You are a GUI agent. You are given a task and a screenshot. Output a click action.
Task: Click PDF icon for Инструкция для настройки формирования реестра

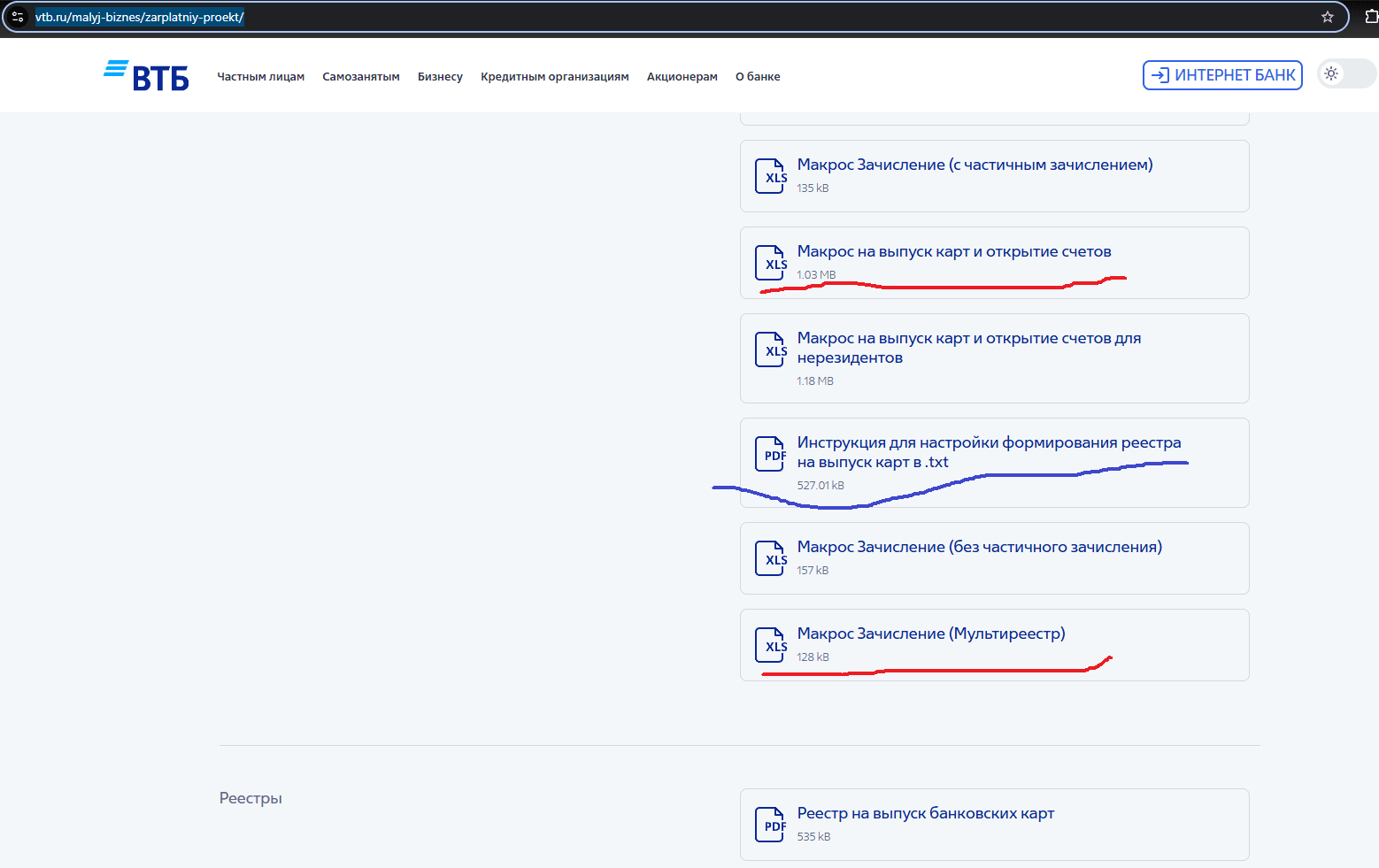[x=770, y=454]
